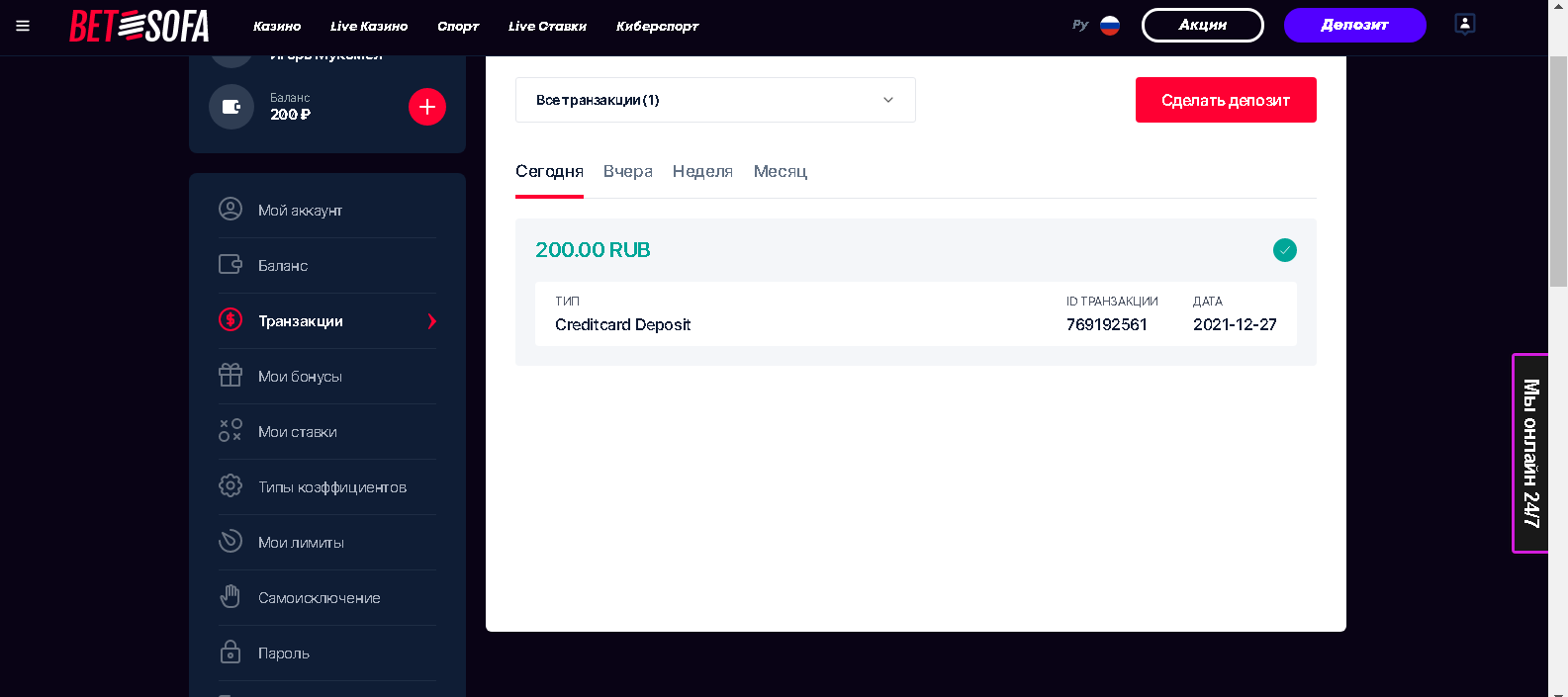Open Самоисключение with hand icon
The height and width of the screenshot is (697, 1568).
319,598
